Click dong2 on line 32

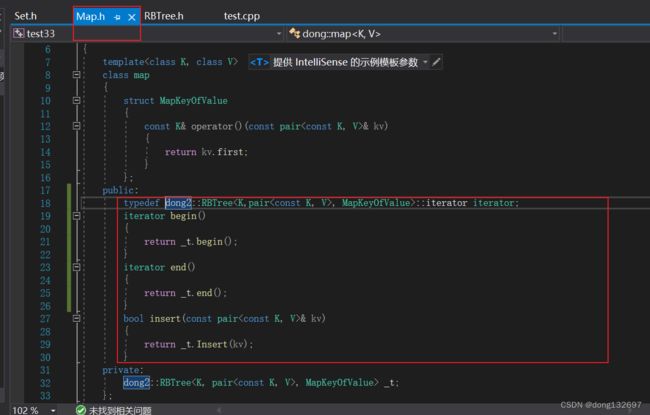coord(136,382)
